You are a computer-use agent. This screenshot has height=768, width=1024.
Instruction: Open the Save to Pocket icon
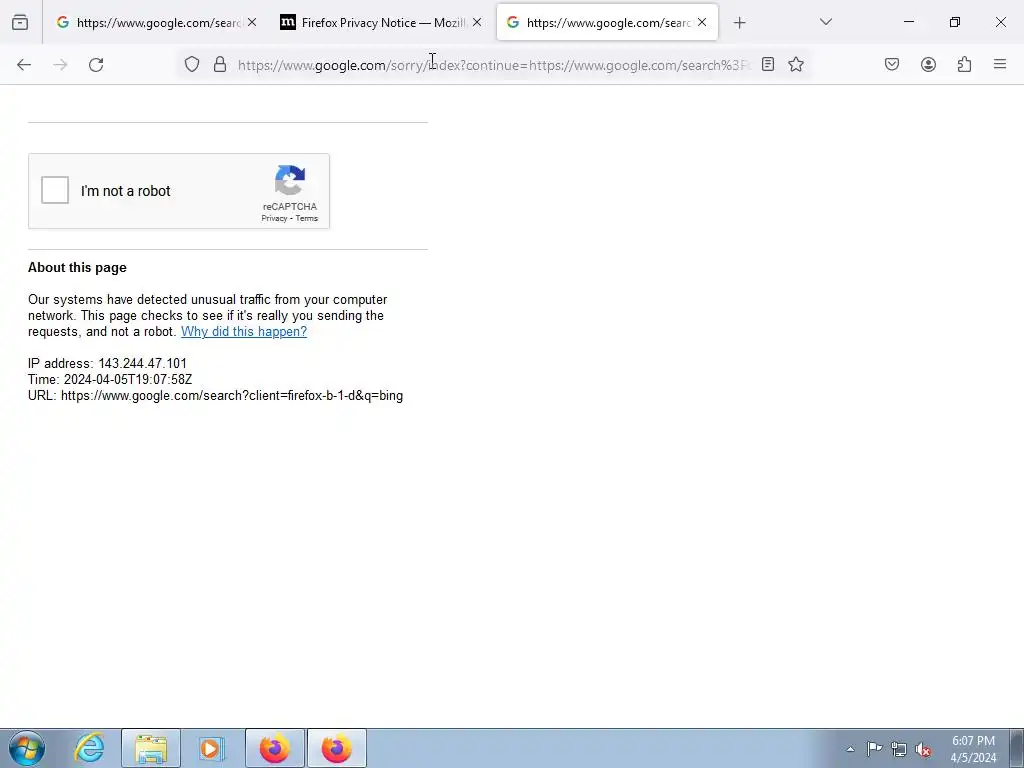[892, 64]
